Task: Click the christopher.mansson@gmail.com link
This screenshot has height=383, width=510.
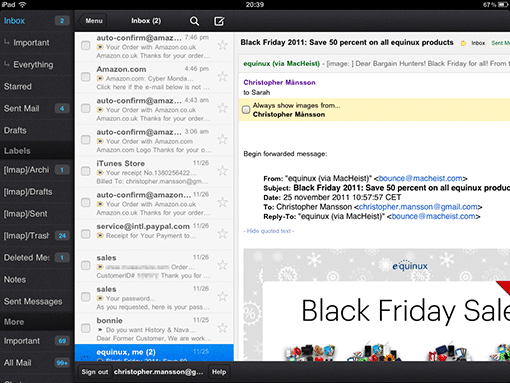Action: click(x=418, y=207)
